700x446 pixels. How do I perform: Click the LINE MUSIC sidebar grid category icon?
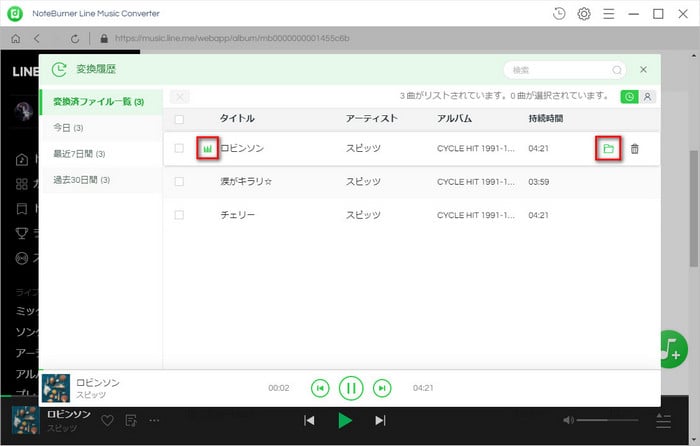tap(22, 184)
